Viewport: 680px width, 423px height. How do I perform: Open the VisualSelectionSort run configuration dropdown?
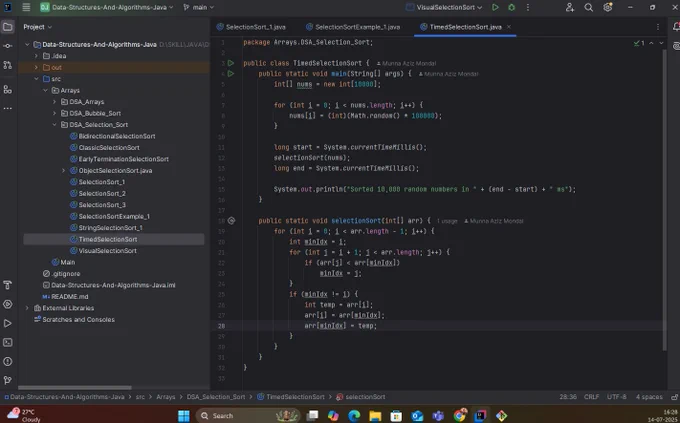coord(444,7)
